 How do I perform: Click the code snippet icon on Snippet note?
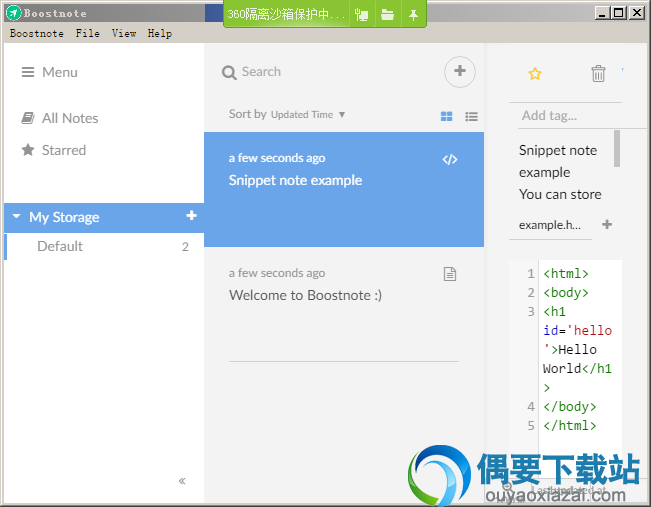point(450,159)
